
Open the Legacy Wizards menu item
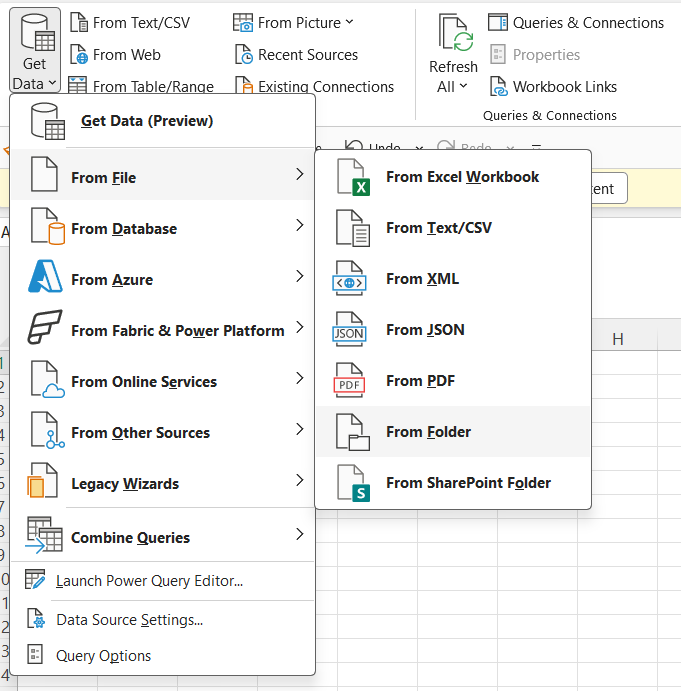tap(162, 481)
